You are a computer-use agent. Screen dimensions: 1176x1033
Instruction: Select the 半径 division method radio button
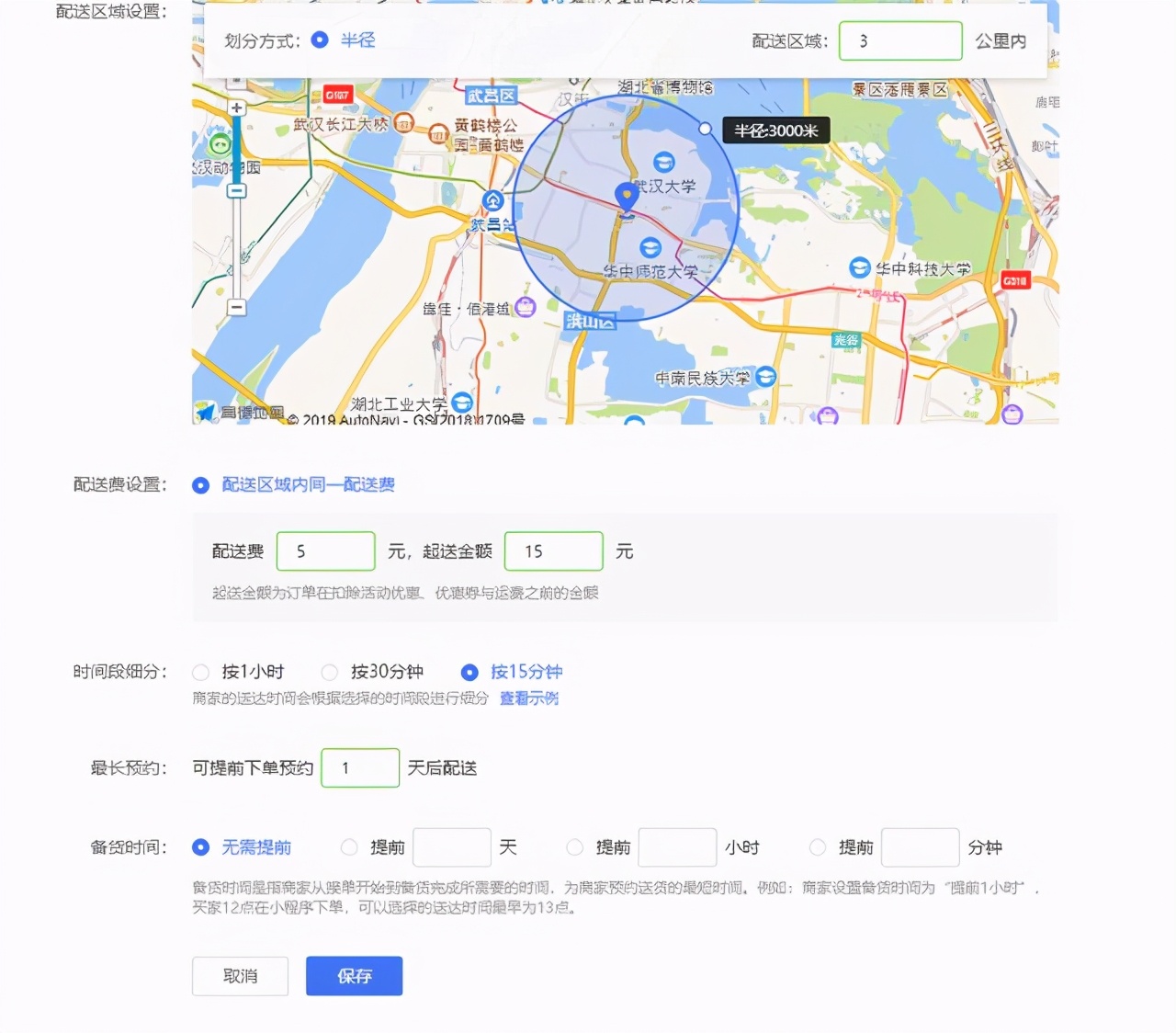pyautogui.click(x=319, y=40)
